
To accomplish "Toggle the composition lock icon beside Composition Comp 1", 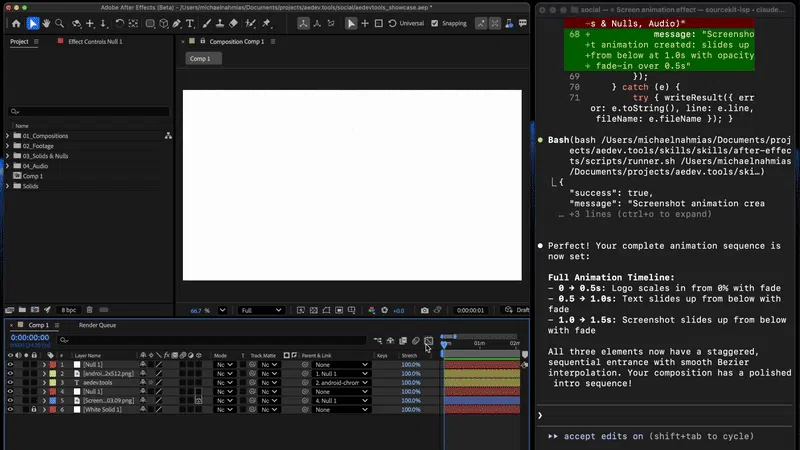I will [203, 41].
